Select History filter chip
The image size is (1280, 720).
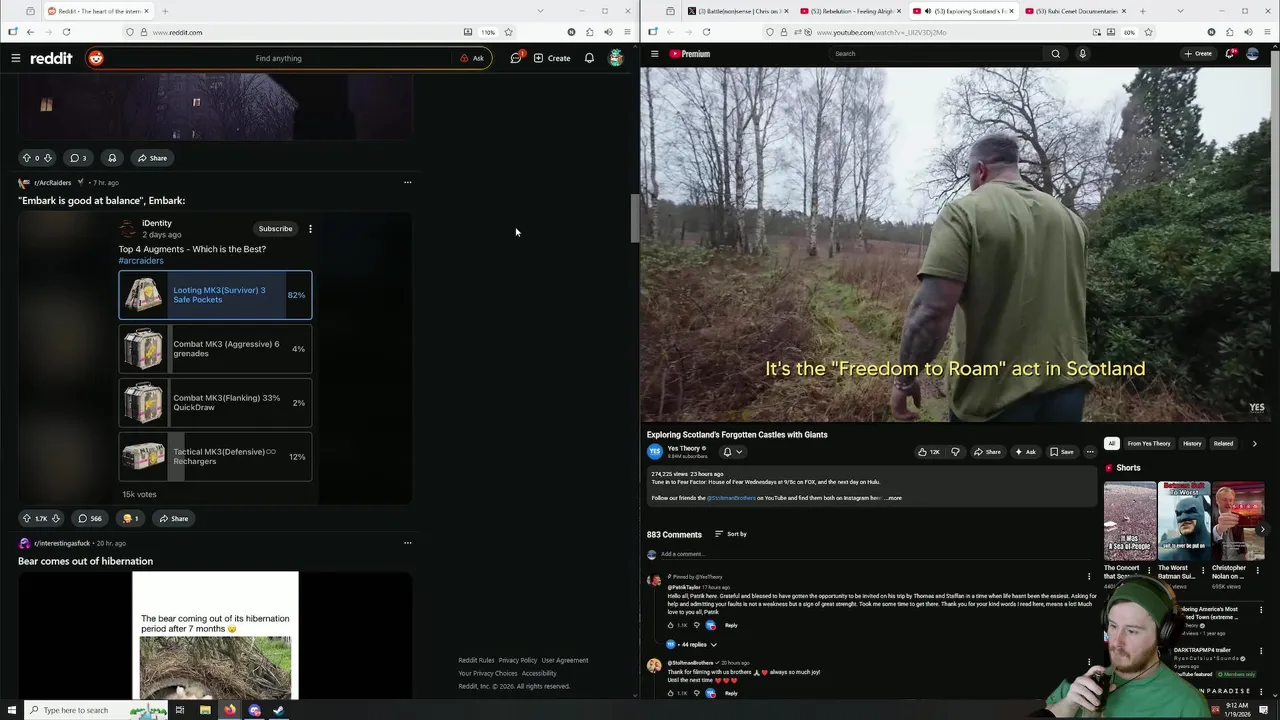1192,443
